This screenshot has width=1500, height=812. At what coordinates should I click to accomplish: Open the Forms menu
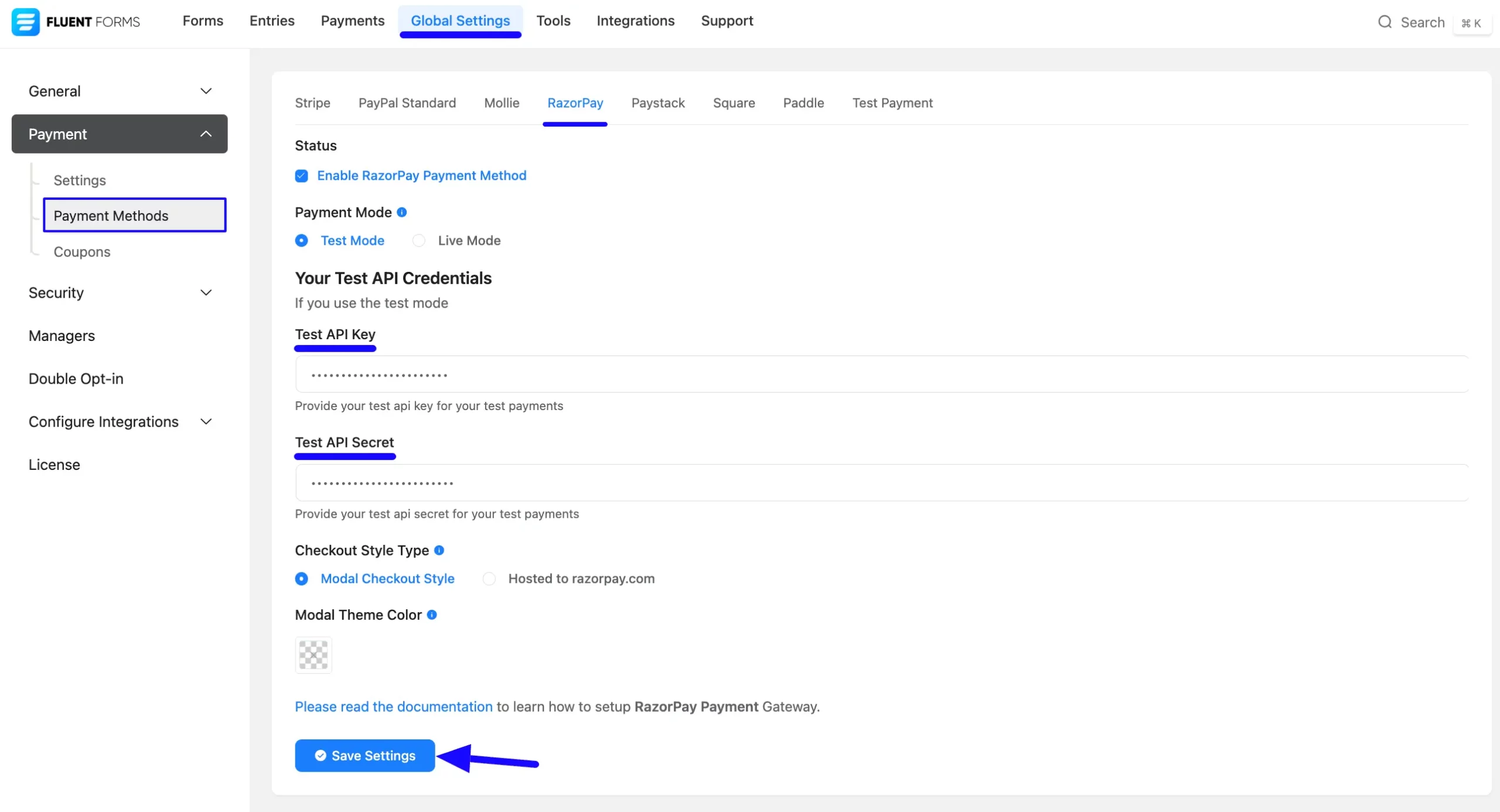tap(203, 21)
